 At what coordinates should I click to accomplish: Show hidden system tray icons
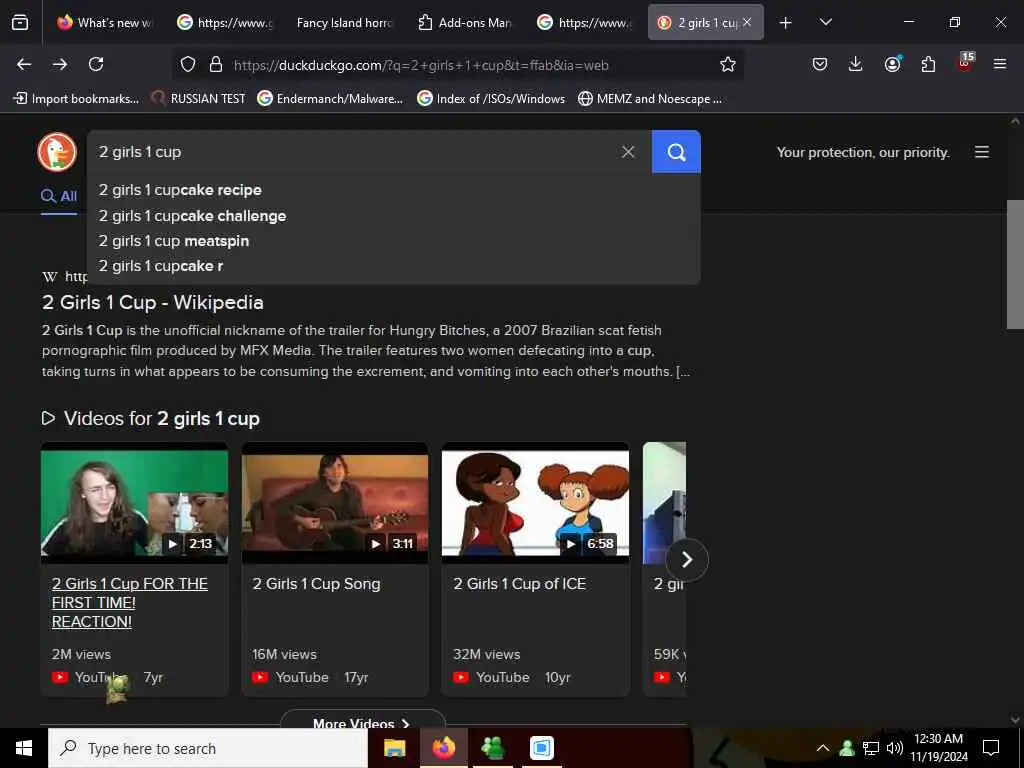pyautogui.click(x=823, y=748)
